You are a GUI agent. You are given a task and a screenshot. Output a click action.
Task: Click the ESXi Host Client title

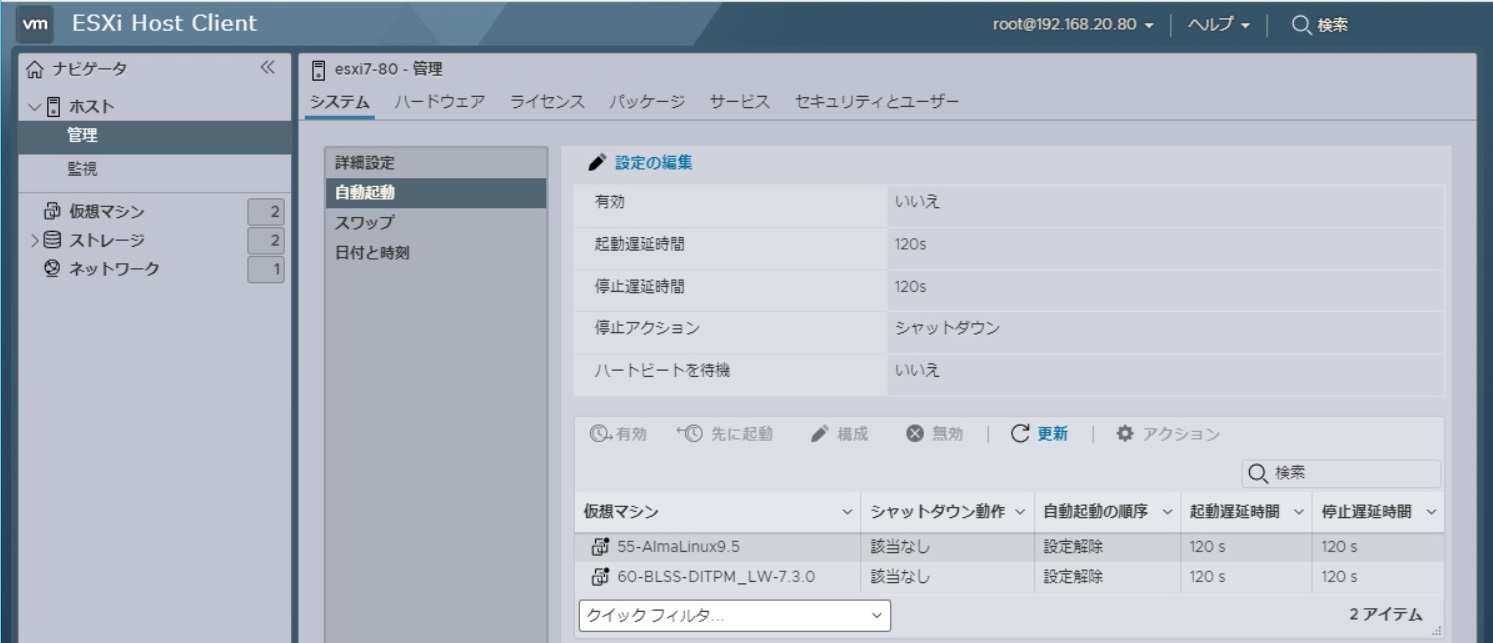164,24
